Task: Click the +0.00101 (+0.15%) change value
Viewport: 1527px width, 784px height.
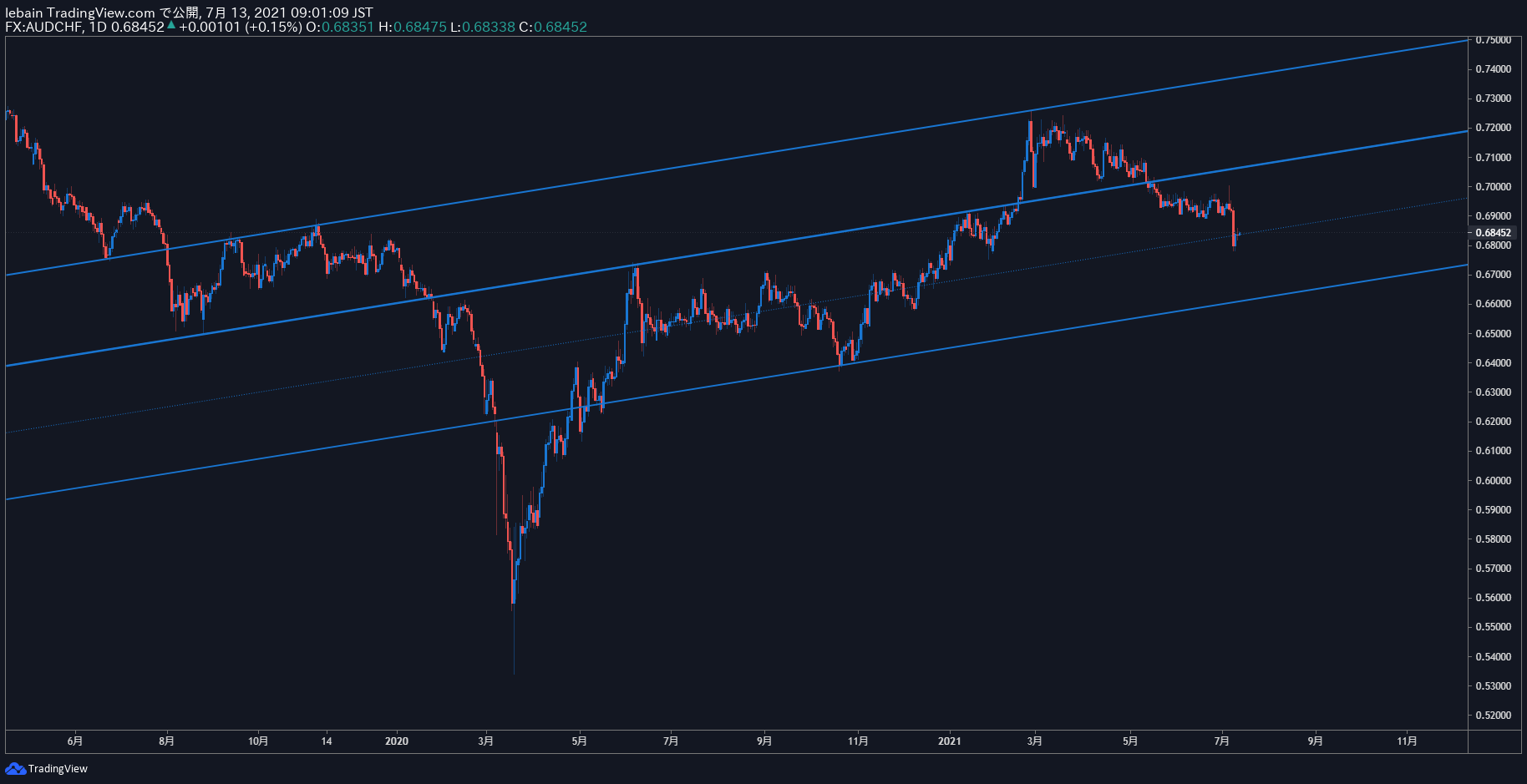Action: click(241, 27)
